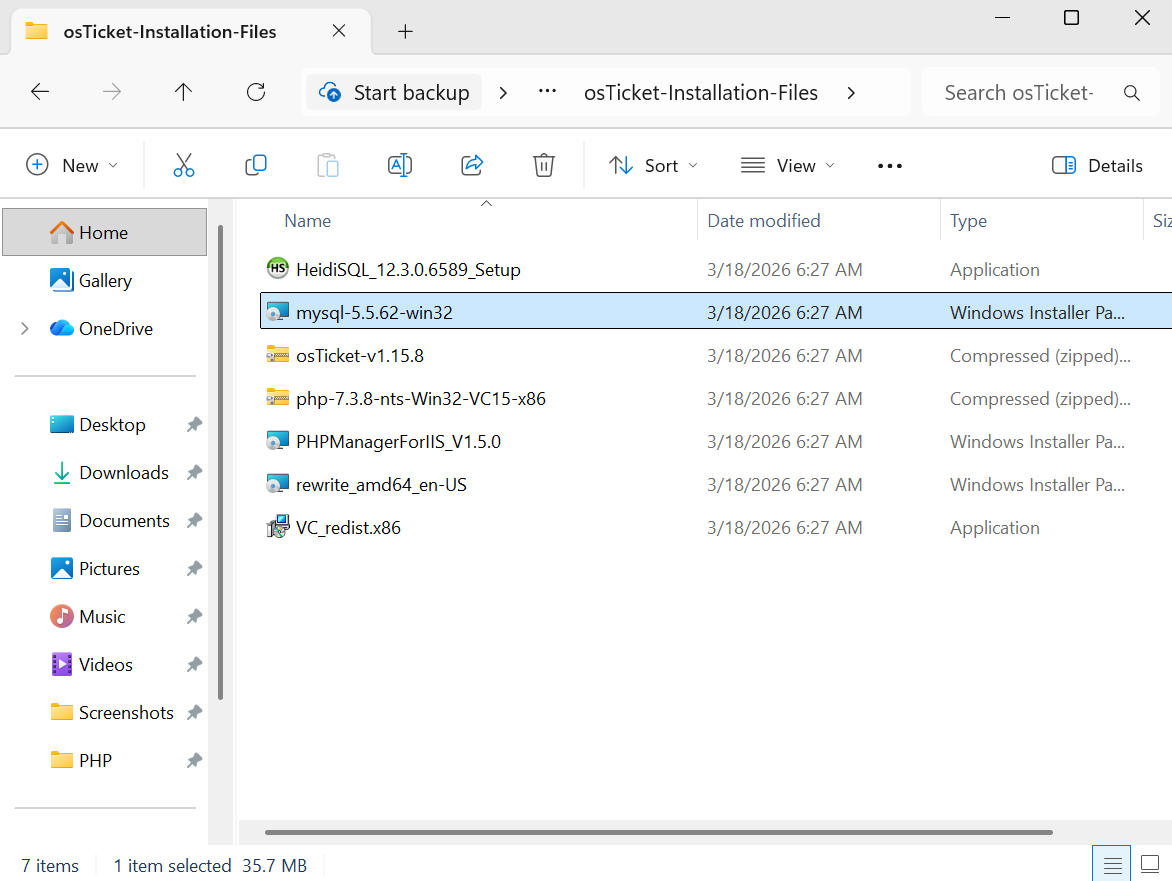This screenshot has width=1172, height=881.
Task: Expand breadcrumb chevron after Start backup
Action: pyautogui.click(x=503, y=93)
